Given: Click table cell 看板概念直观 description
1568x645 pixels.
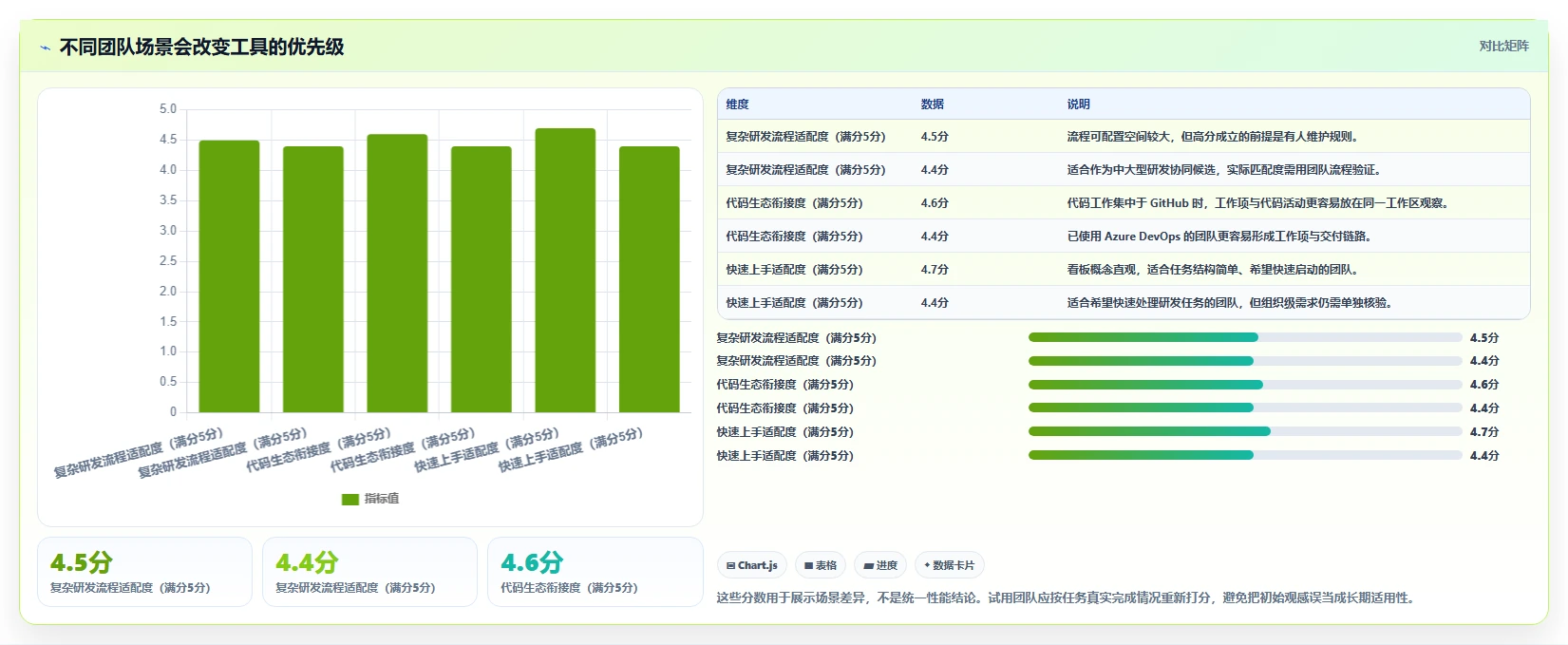Looking at the screenshot, I should [1215, 270].
